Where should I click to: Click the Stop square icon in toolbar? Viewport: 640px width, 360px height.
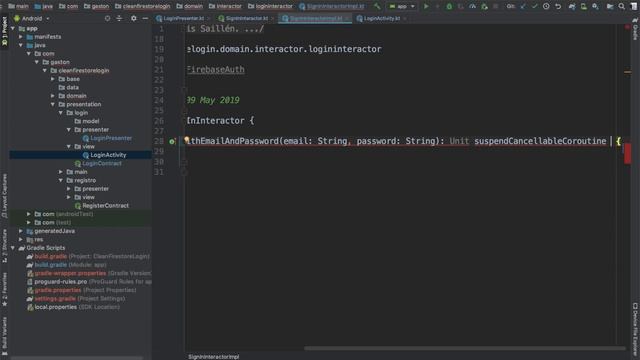click(496, 6)
